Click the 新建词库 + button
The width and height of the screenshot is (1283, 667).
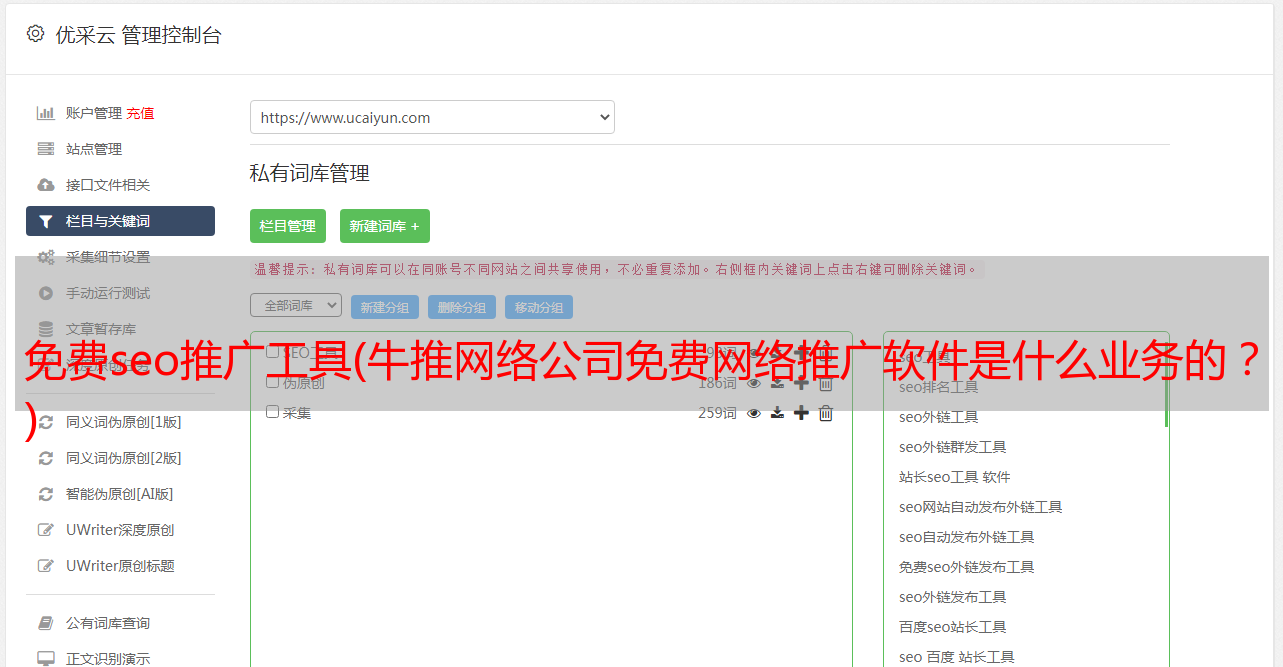[x=385, y=226]
